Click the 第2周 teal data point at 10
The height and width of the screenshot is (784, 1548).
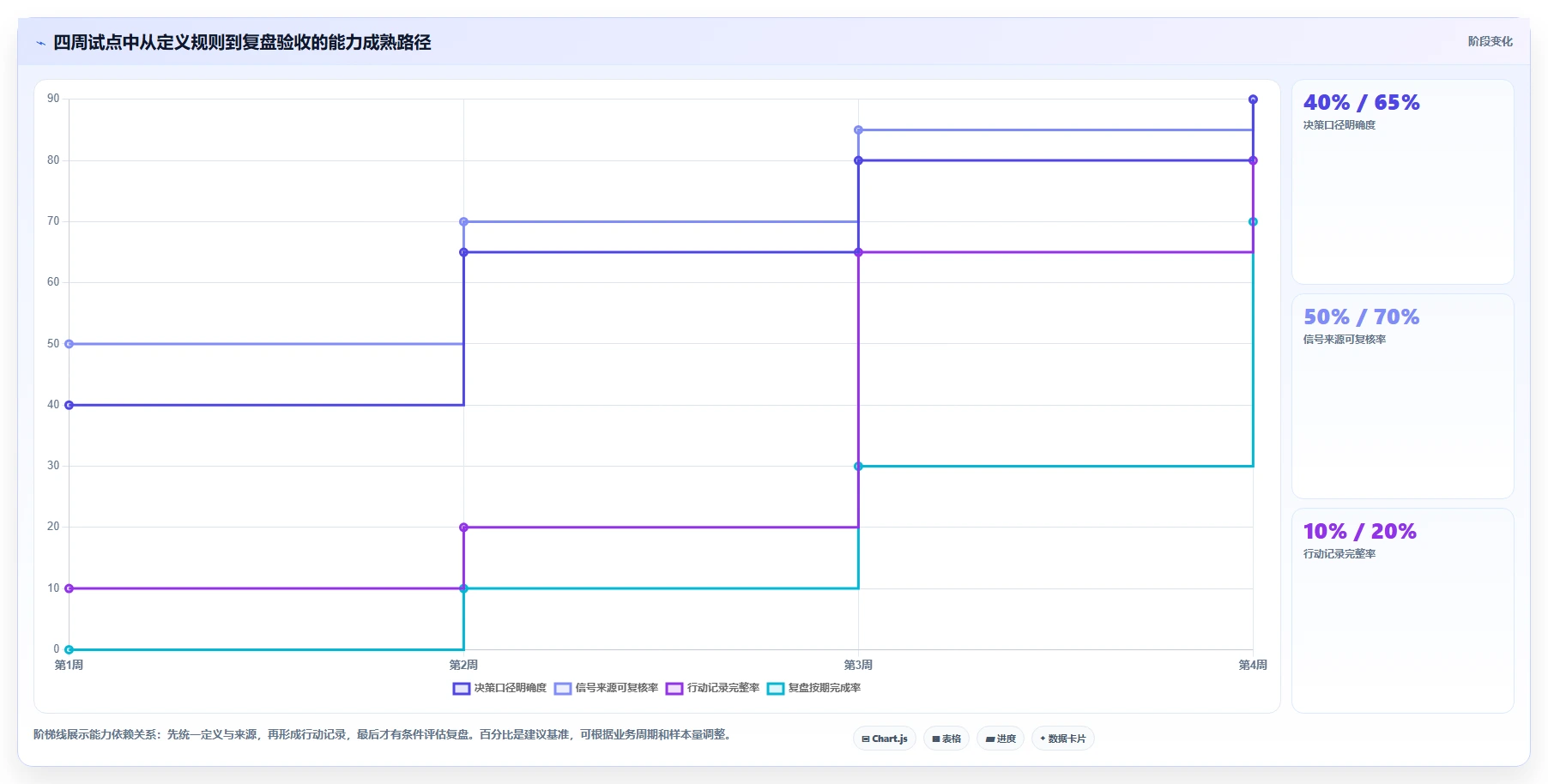pos(463,588)
